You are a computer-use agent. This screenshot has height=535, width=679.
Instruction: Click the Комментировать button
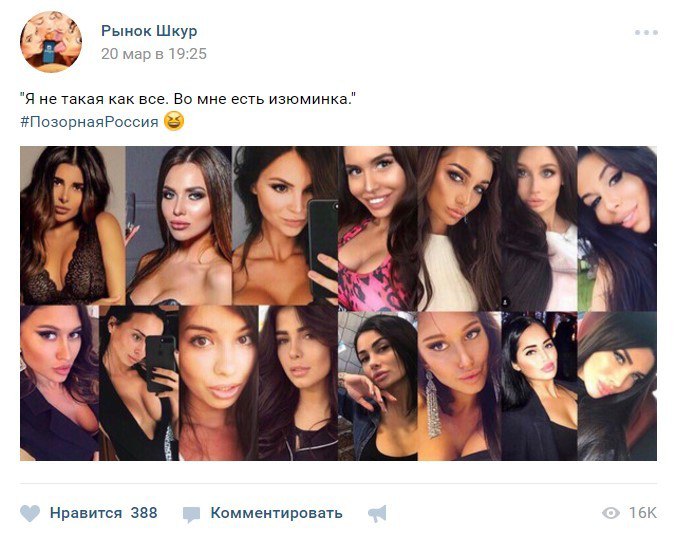coord(276,513)
